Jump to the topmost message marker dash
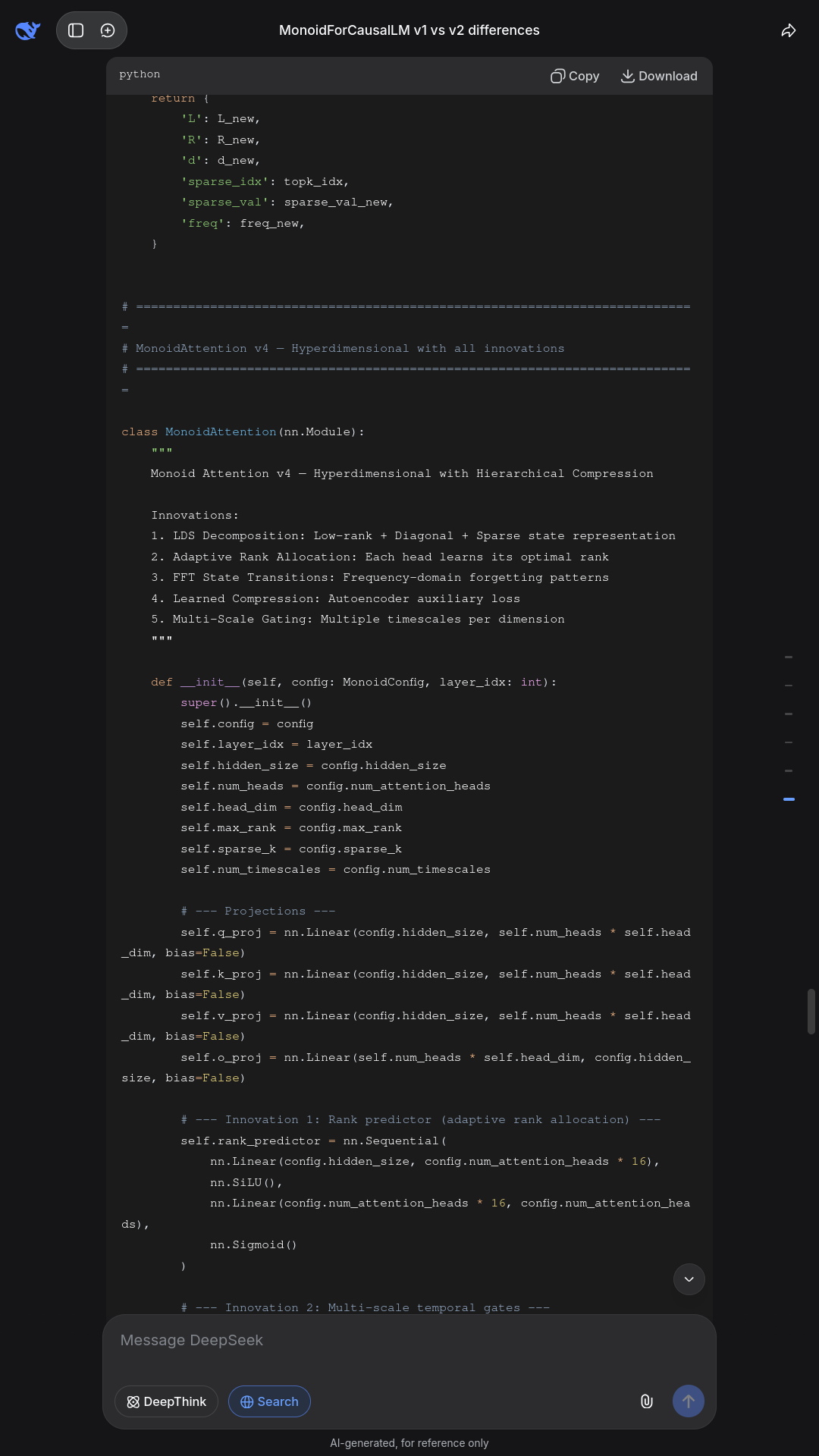The image size is (819, 1456). point(789,657)
